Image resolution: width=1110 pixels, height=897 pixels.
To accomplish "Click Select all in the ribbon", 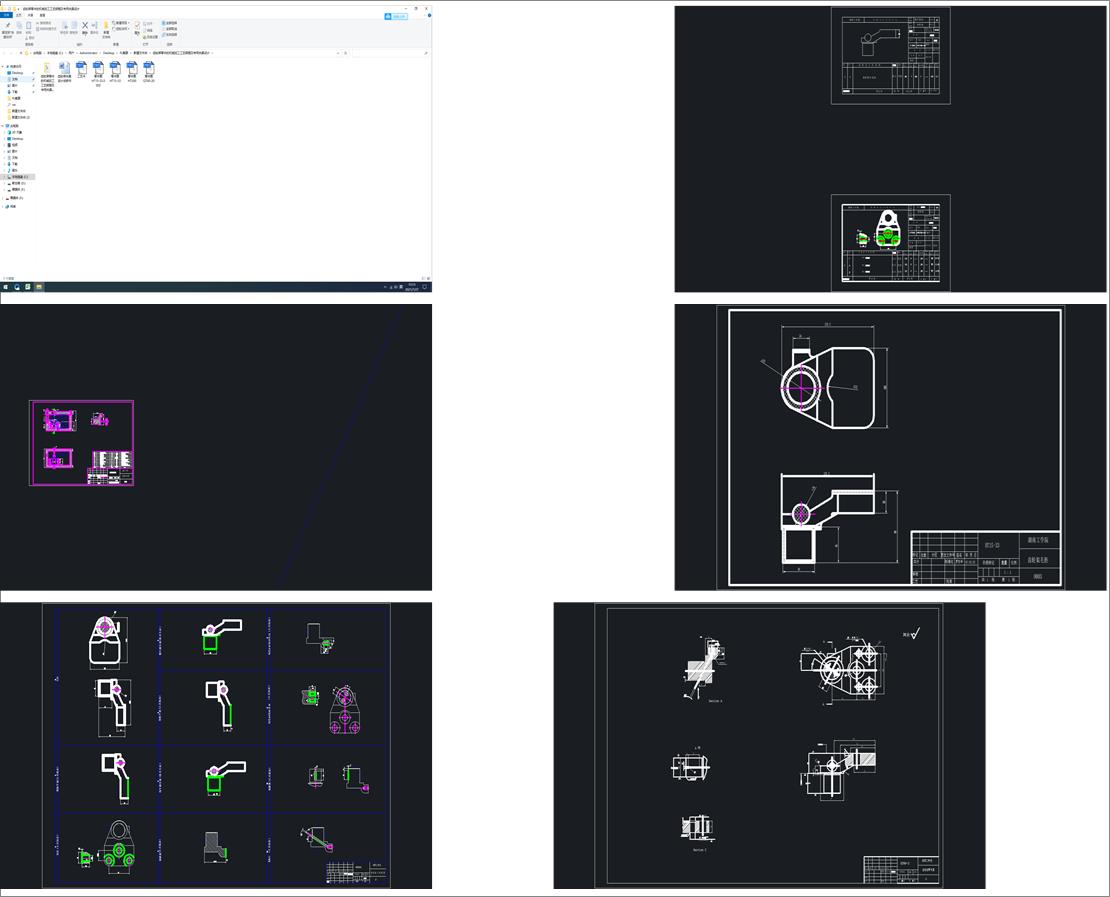I will 169,23.
